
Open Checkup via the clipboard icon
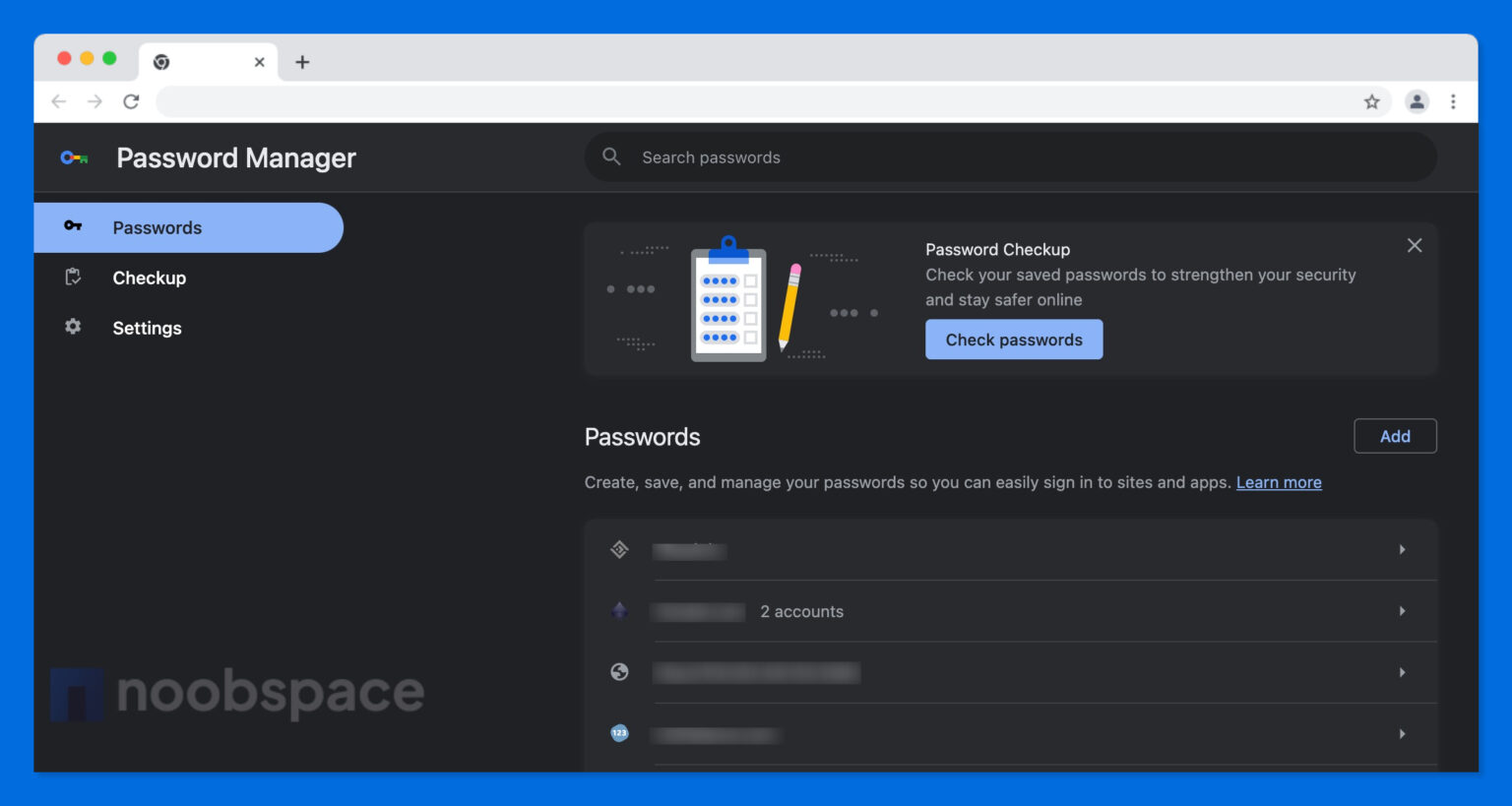coord(73,277)
